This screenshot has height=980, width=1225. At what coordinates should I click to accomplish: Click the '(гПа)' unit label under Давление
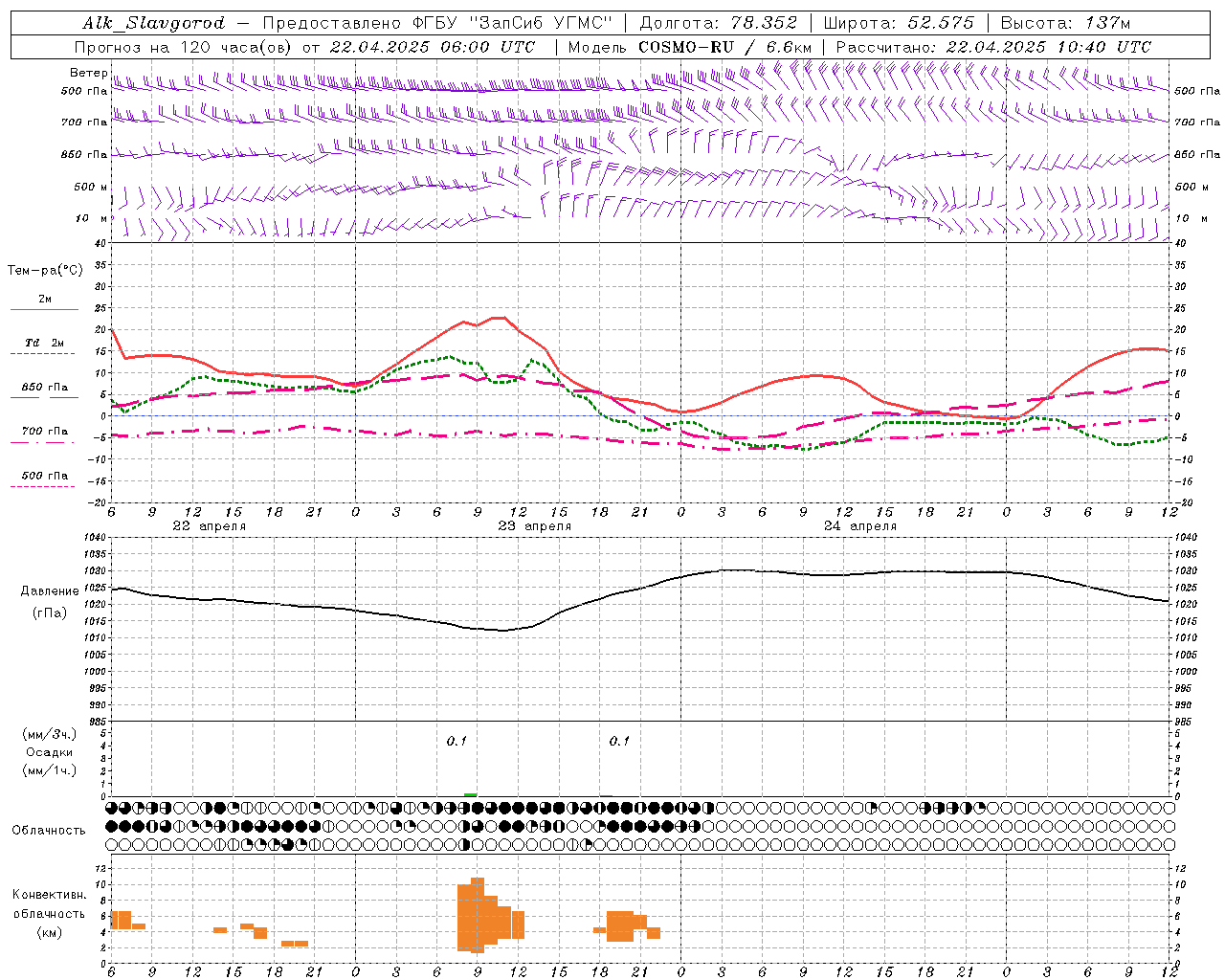49,613
